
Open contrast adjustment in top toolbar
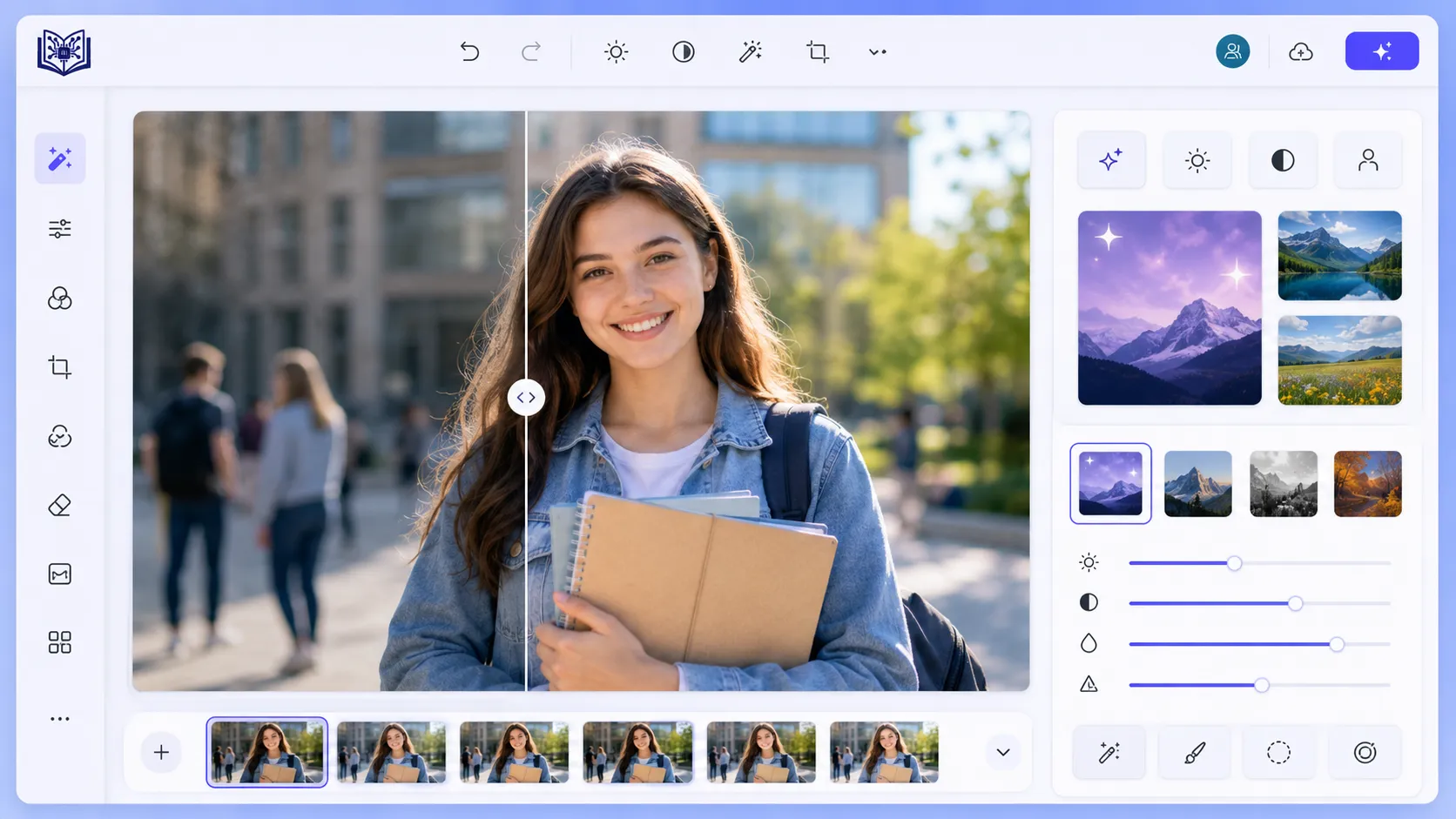[684, 52]
